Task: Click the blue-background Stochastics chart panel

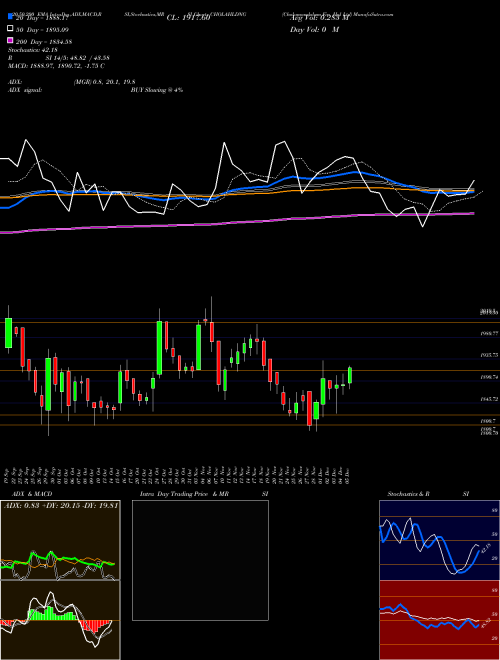Action: tap(439, 540)
